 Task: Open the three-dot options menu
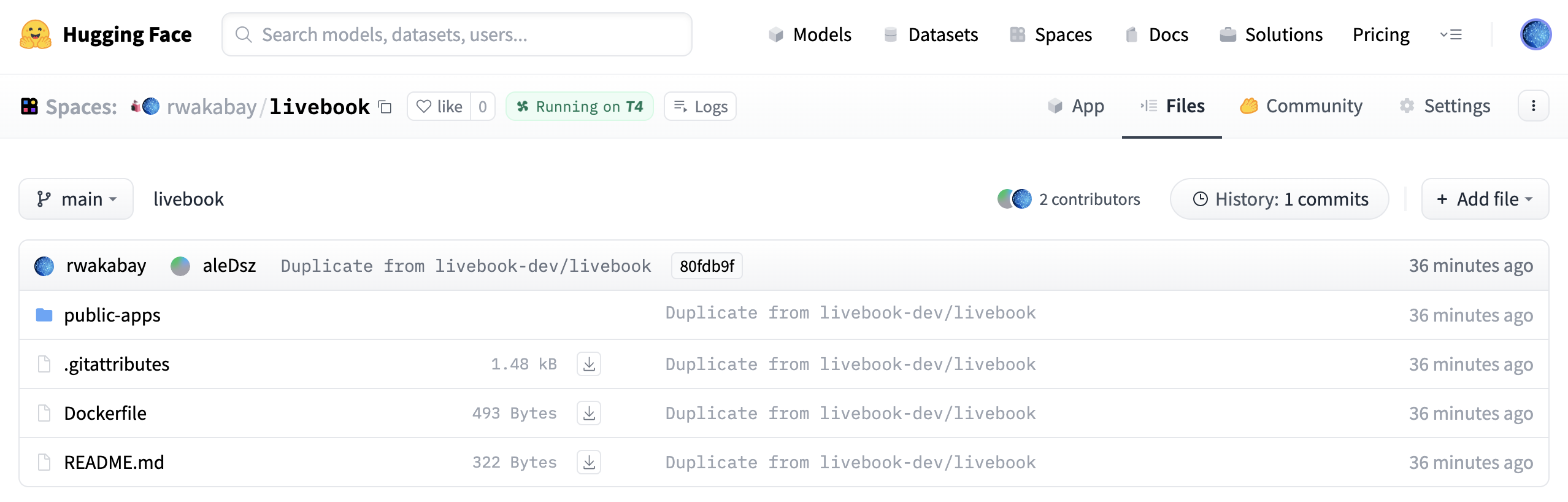coord(1533,106)
